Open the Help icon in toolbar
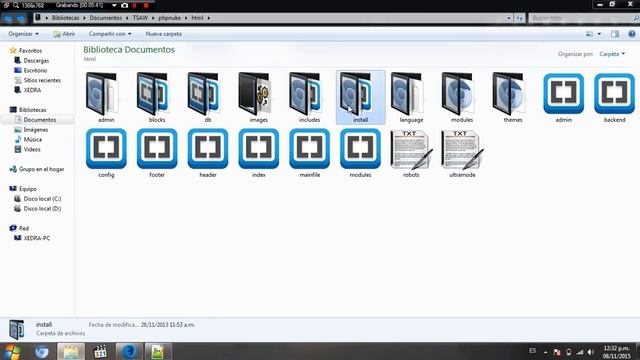This screenshot has width=640, height=360. click(632, 34)
